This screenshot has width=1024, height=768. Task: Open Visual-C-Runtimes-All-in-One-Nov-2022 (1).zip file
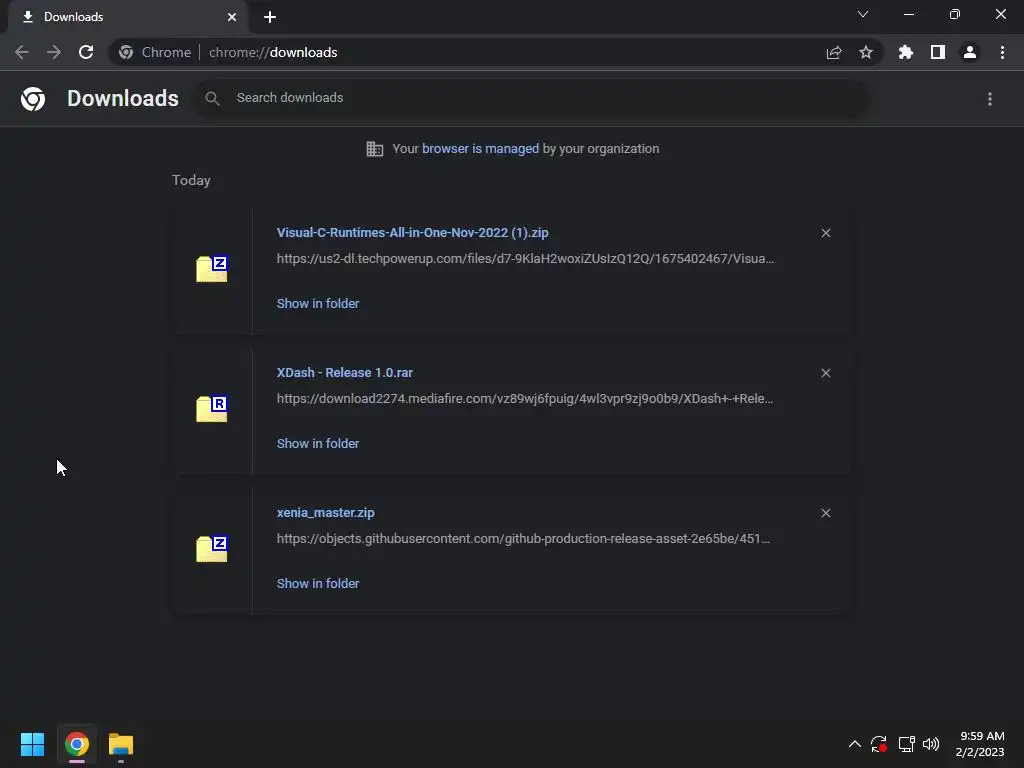pos(412,232)
